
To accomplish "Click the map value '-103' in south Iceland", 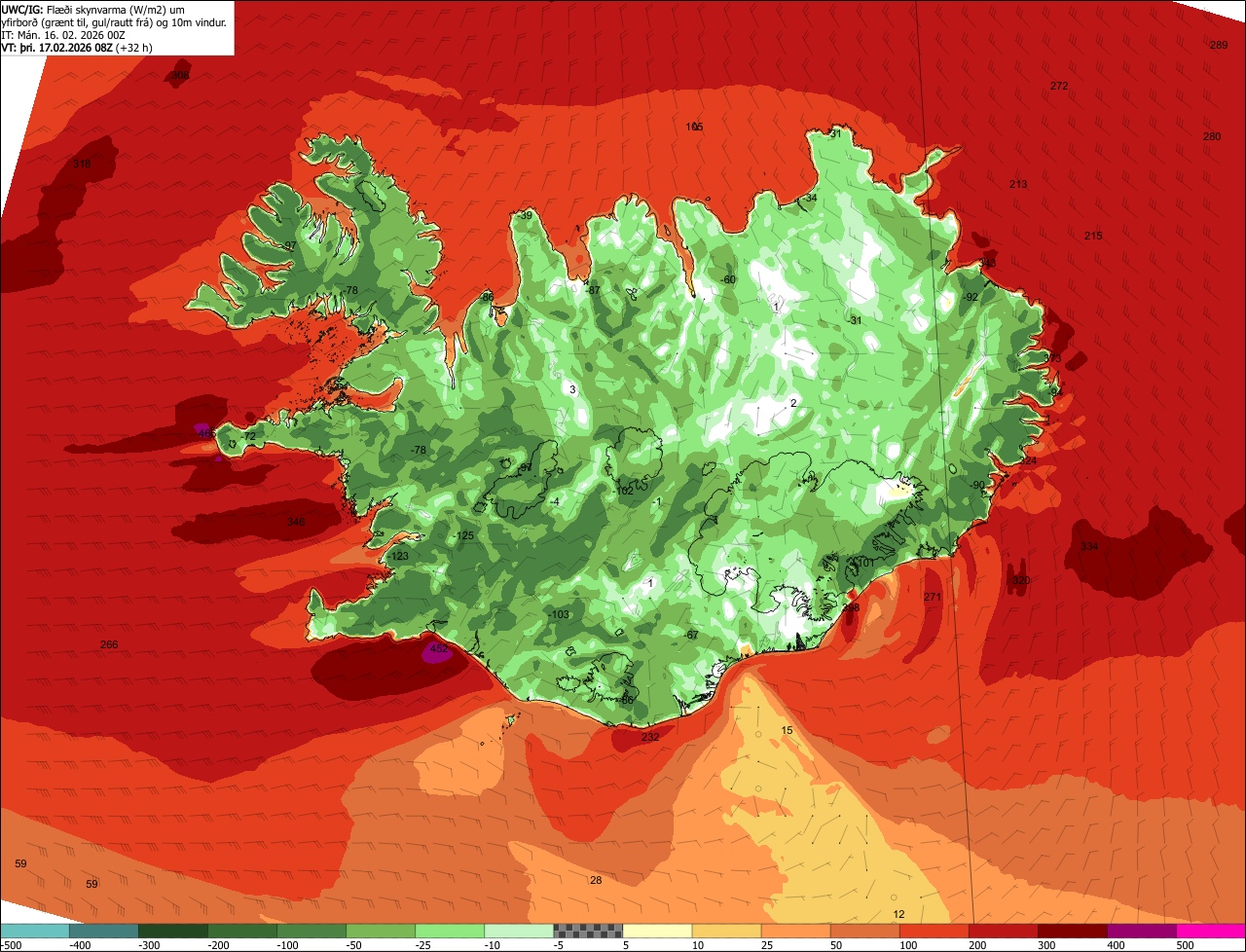I will coord(559,614).
